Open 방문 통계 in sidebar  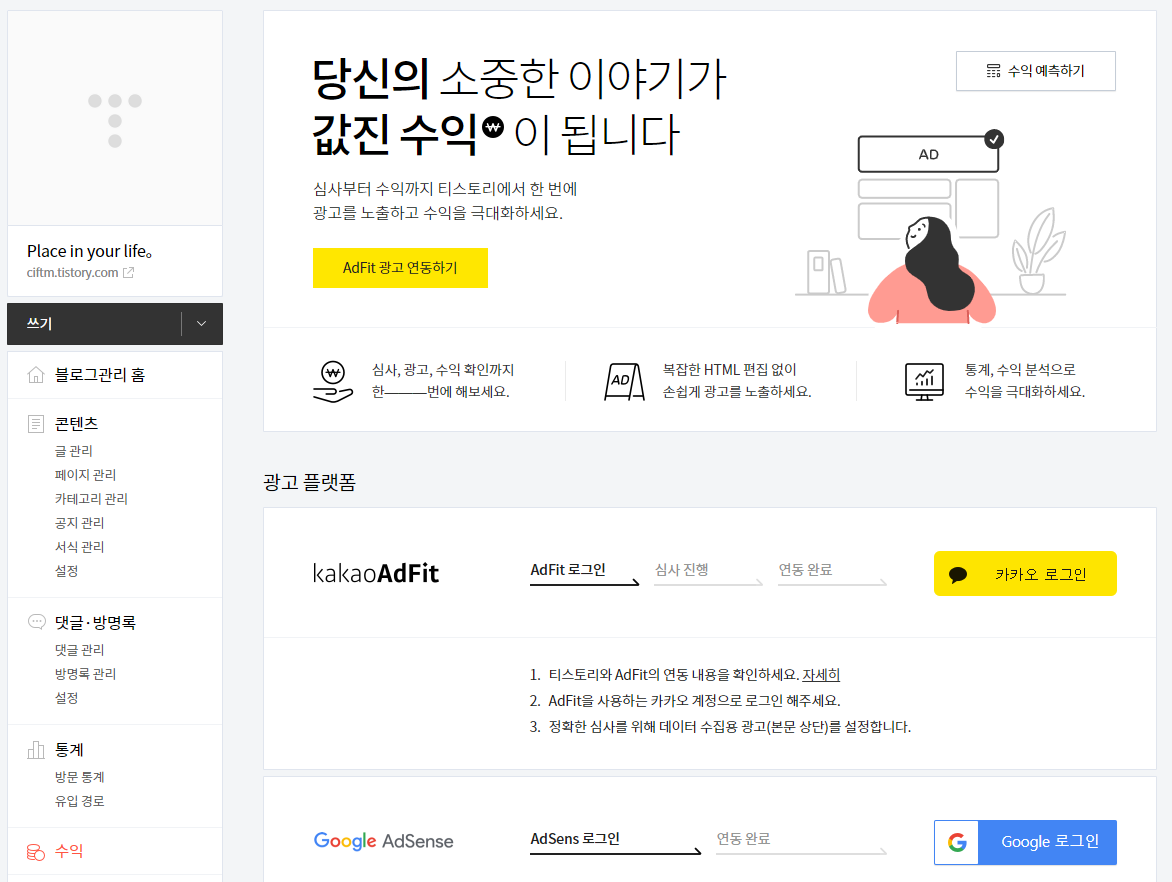pos(79,777)
